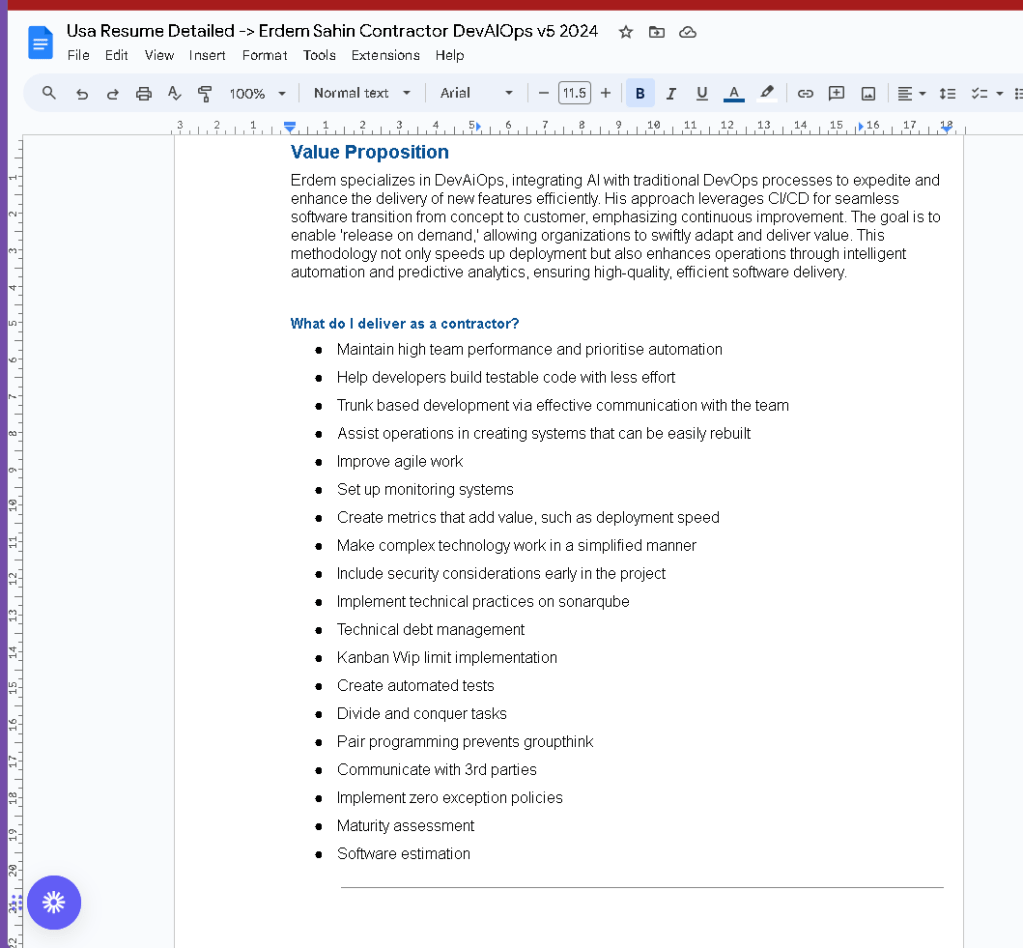The image size is (1023, 948).
Task: Open text color picker
Action: 734,93
